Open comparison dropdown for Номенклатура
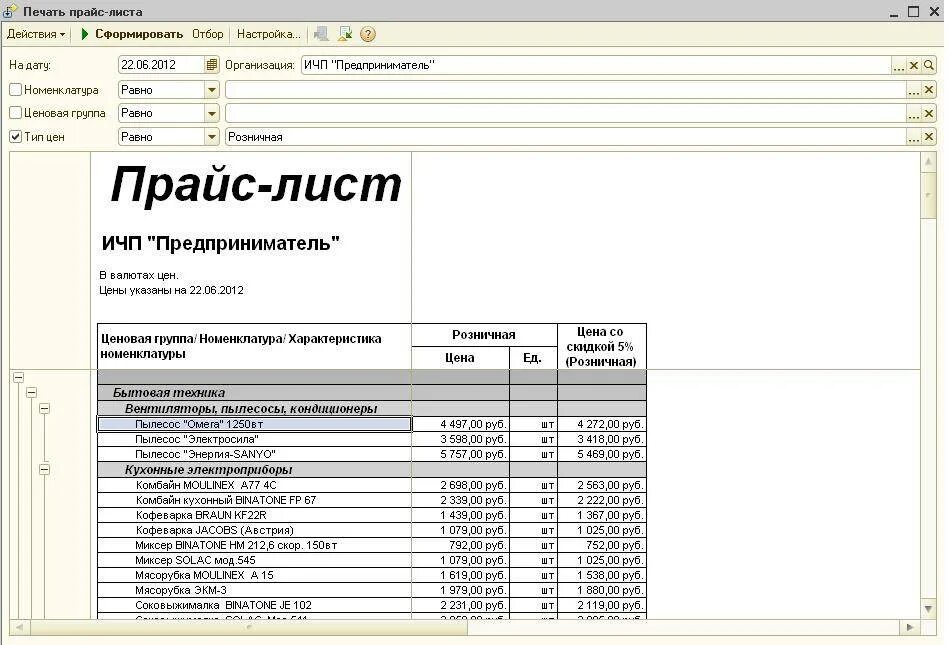 click(211, 90)
